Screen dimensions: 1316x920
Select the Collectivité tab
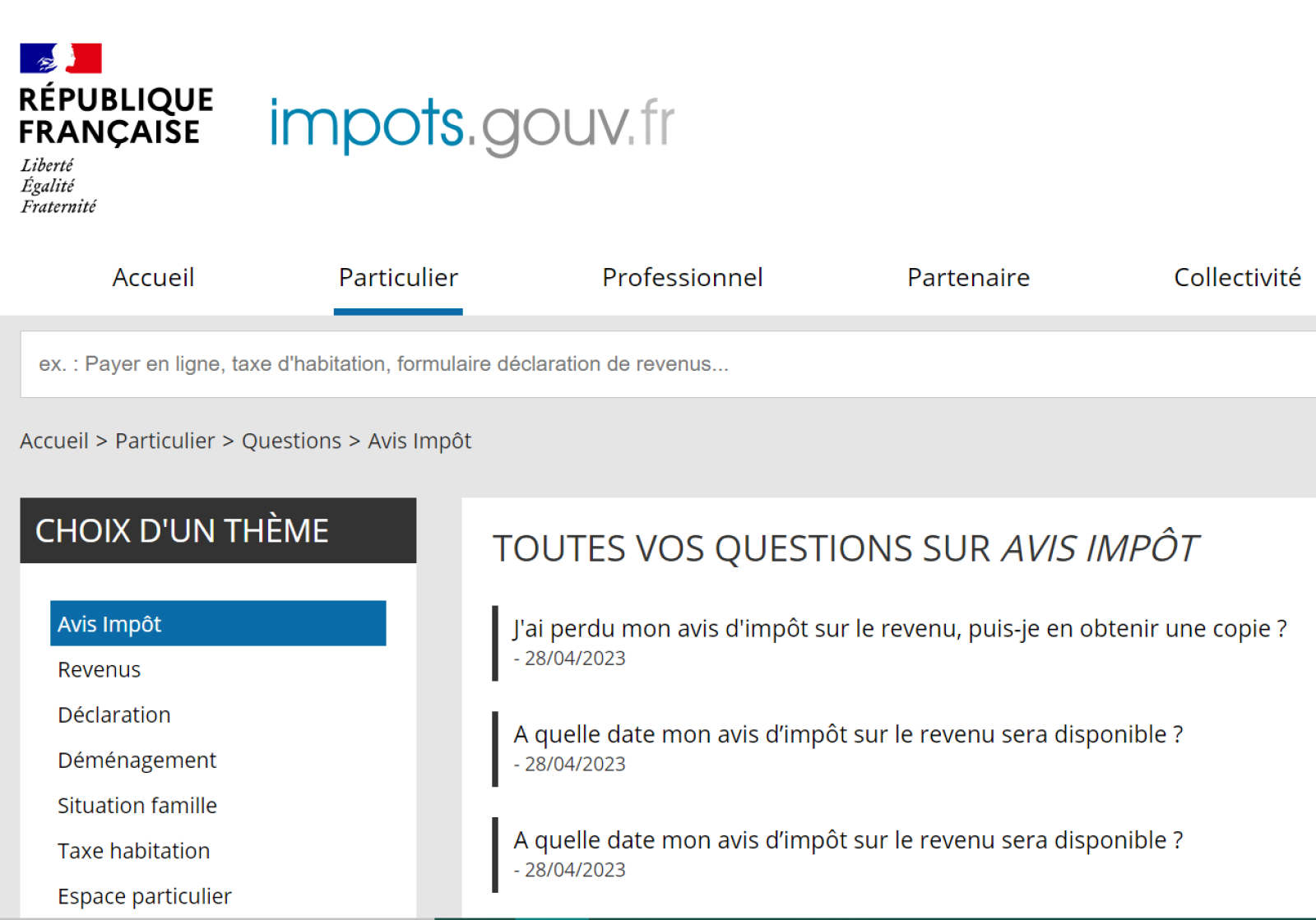tap(1237, 278)
